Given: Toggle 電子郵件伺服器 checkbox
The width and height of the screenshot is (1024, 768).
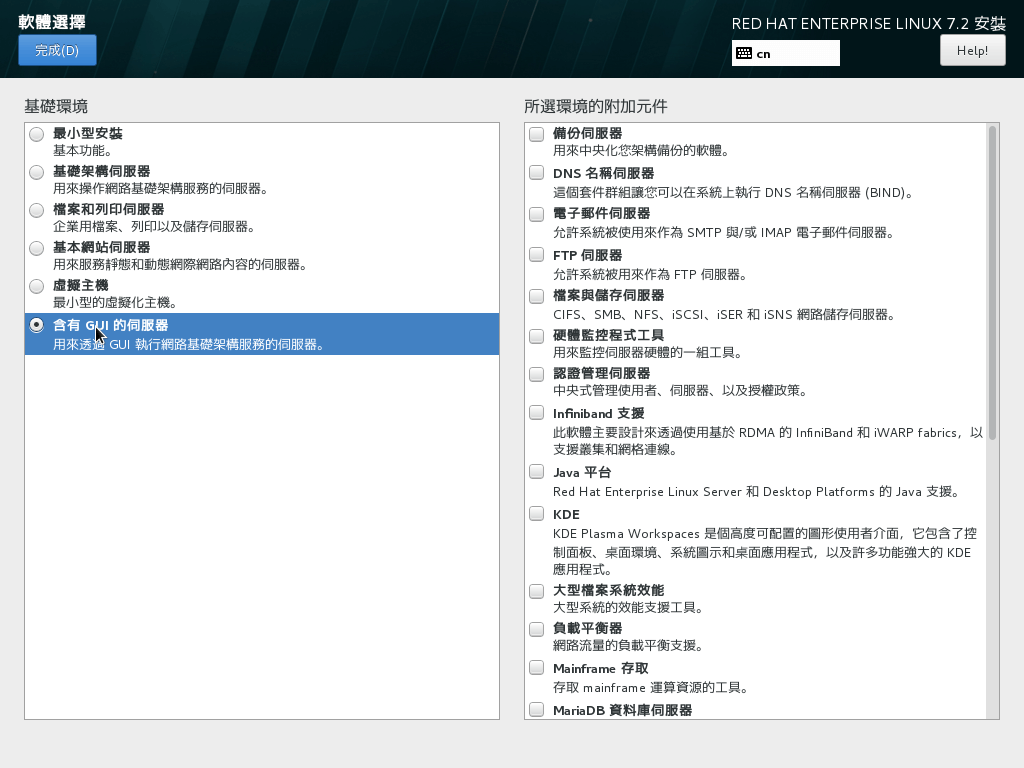Looking at the screenshot, I should click(x=537, y=214).
